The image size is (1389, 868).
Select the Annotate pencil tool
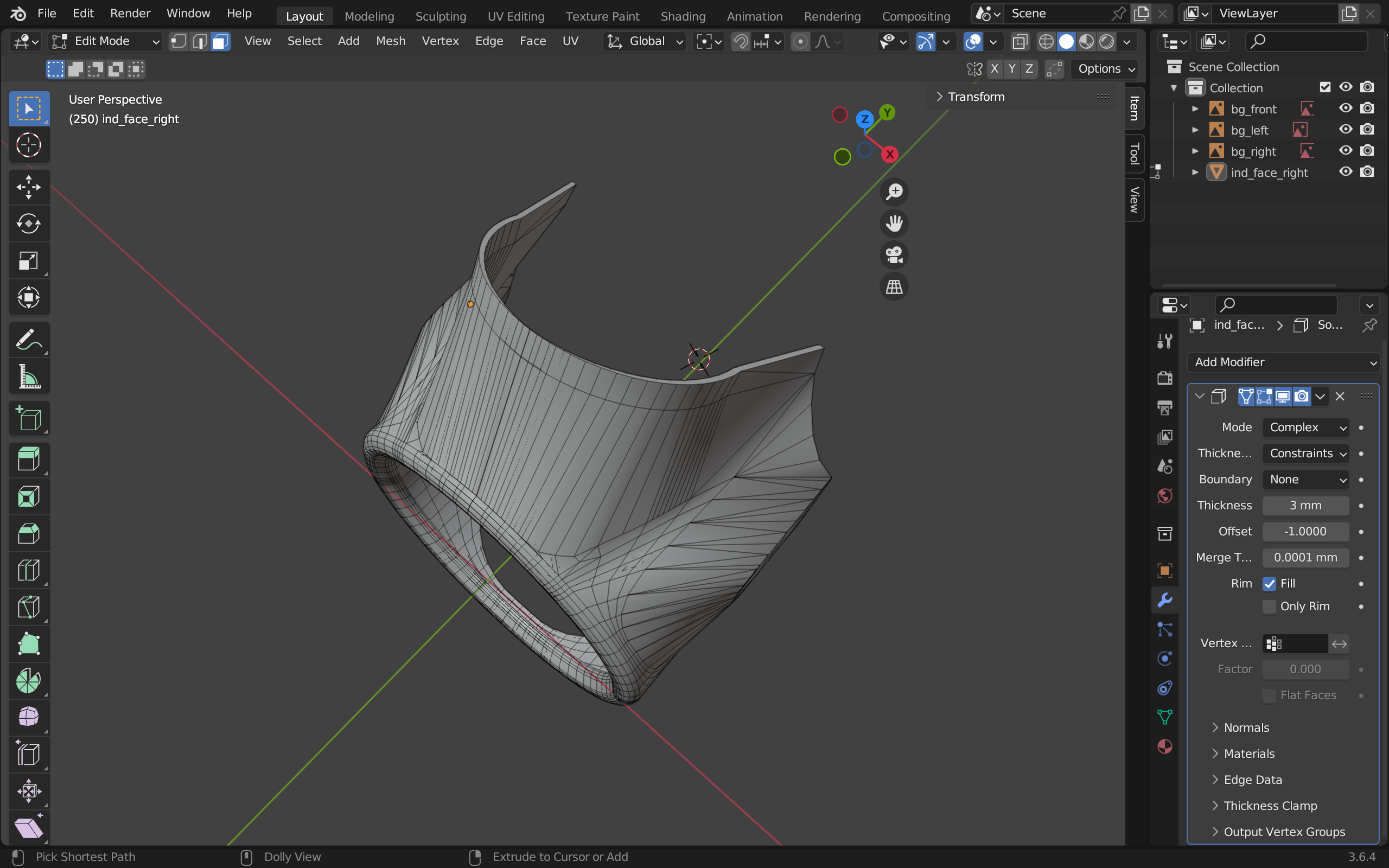(x=28, y=339)
